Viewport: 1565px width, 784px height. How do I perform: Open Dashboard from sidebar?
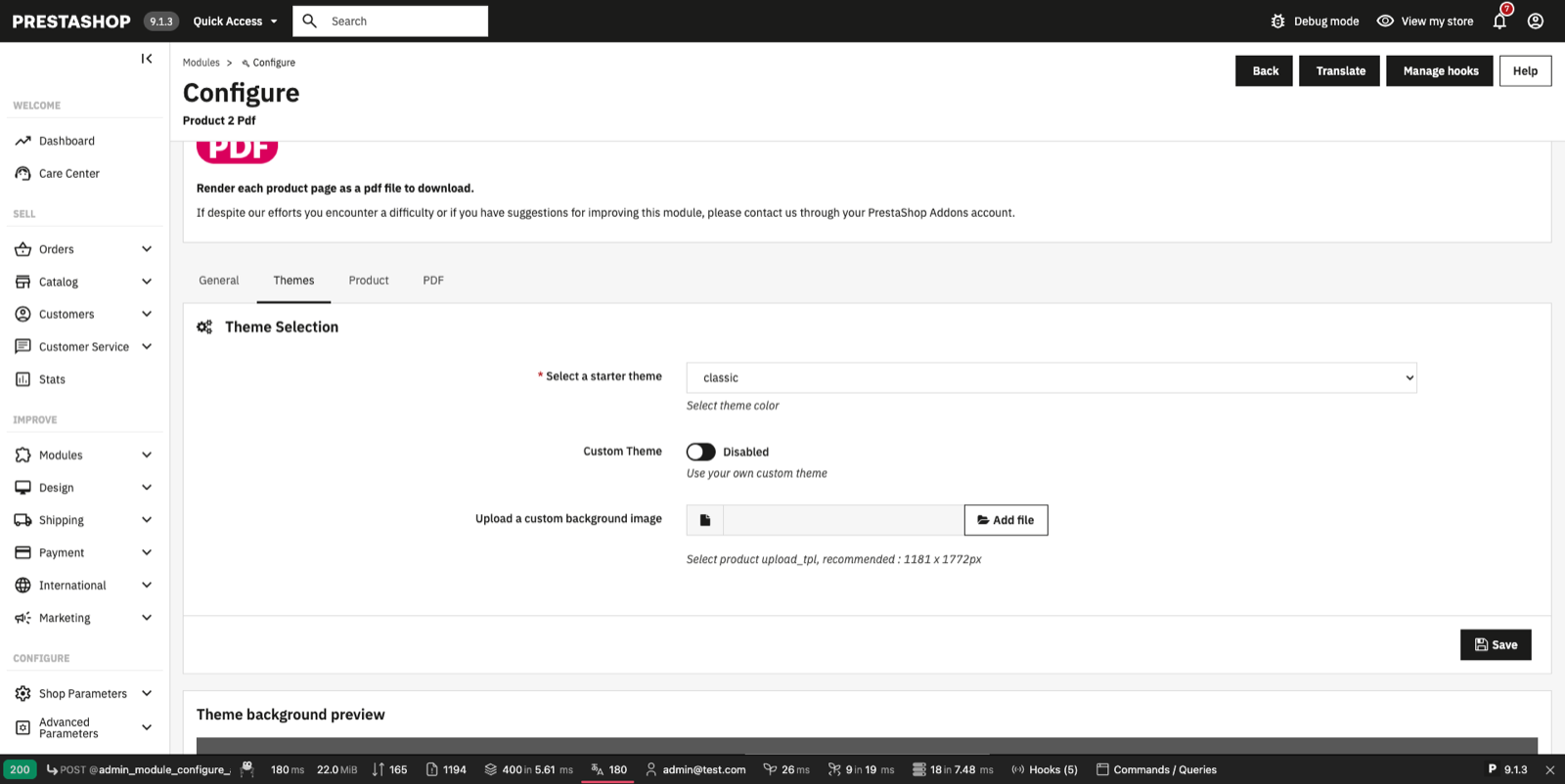(67, 141)
